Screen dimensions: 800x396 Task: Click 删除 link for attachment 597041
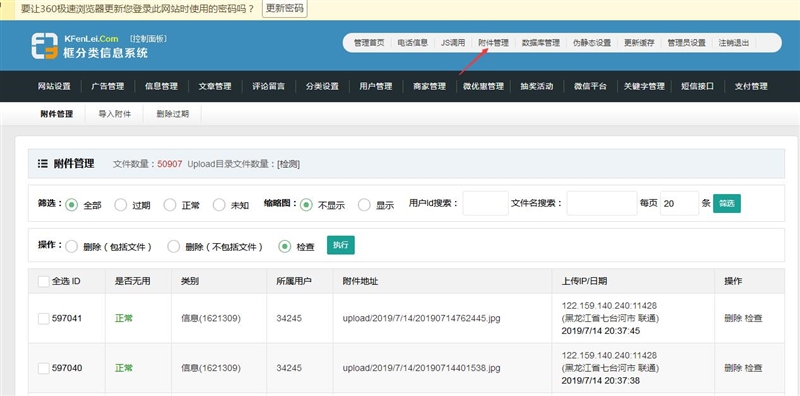point(733,318)
